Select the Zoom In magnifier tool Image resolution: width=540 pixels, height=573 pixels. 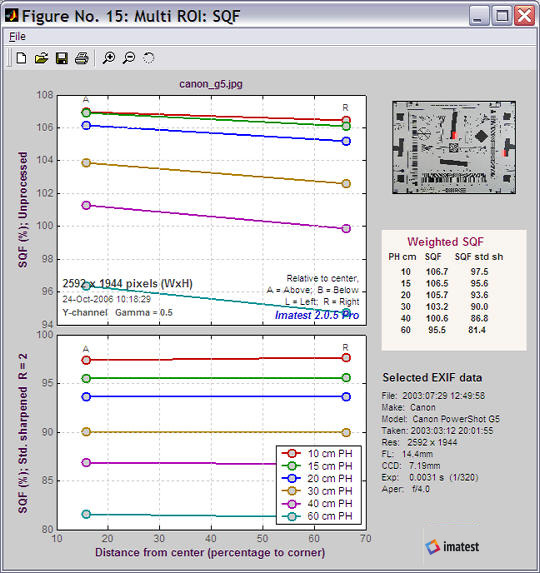(109, 58)
